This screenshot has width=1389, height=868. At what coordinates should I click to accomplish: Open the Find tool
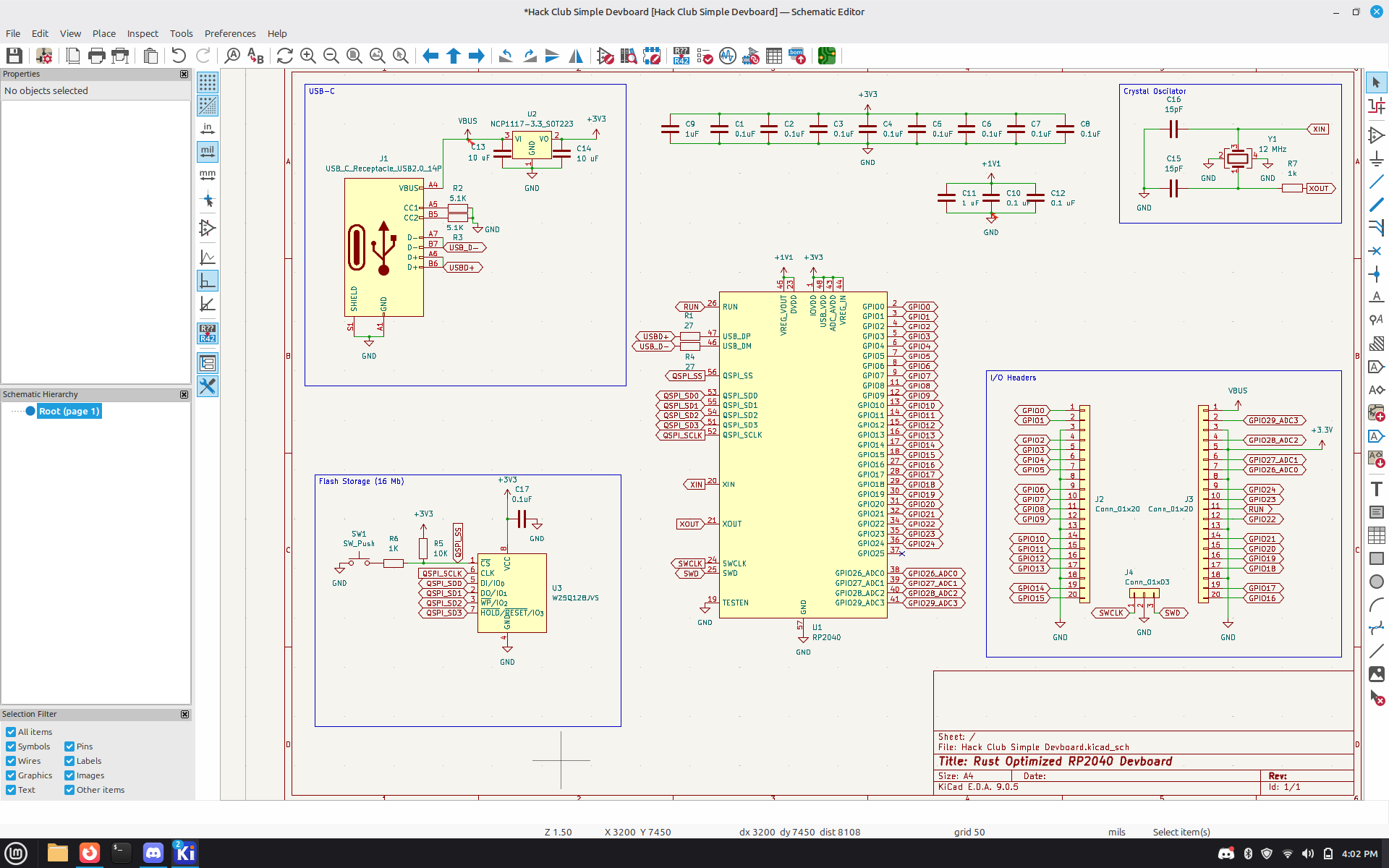[232, 56]
